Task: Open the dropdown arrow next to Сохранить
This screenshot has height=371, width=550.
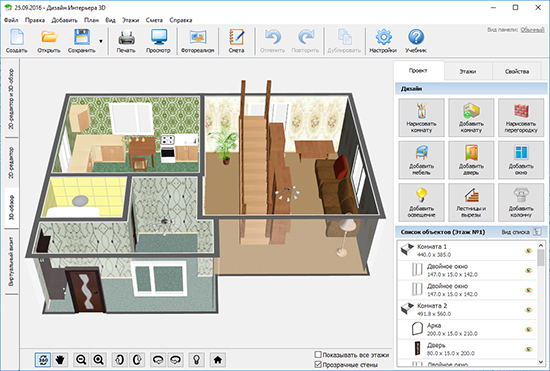Action: pos(101,41)
